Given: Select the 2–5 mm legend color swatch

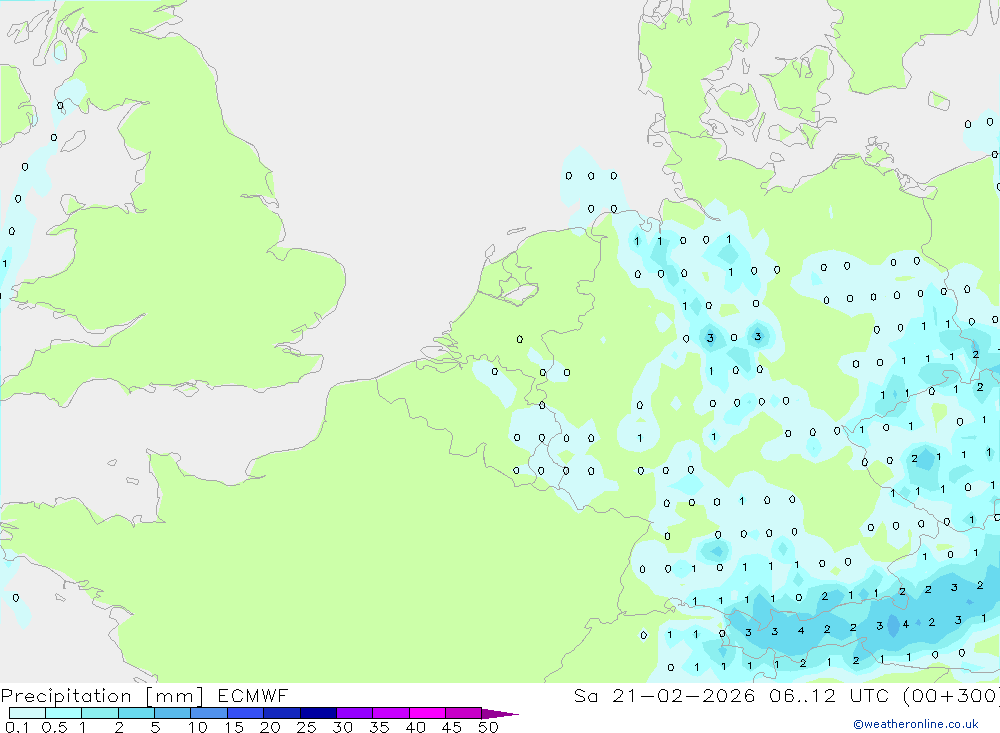Looking at the screenshot, I should (x=136, y=713).
